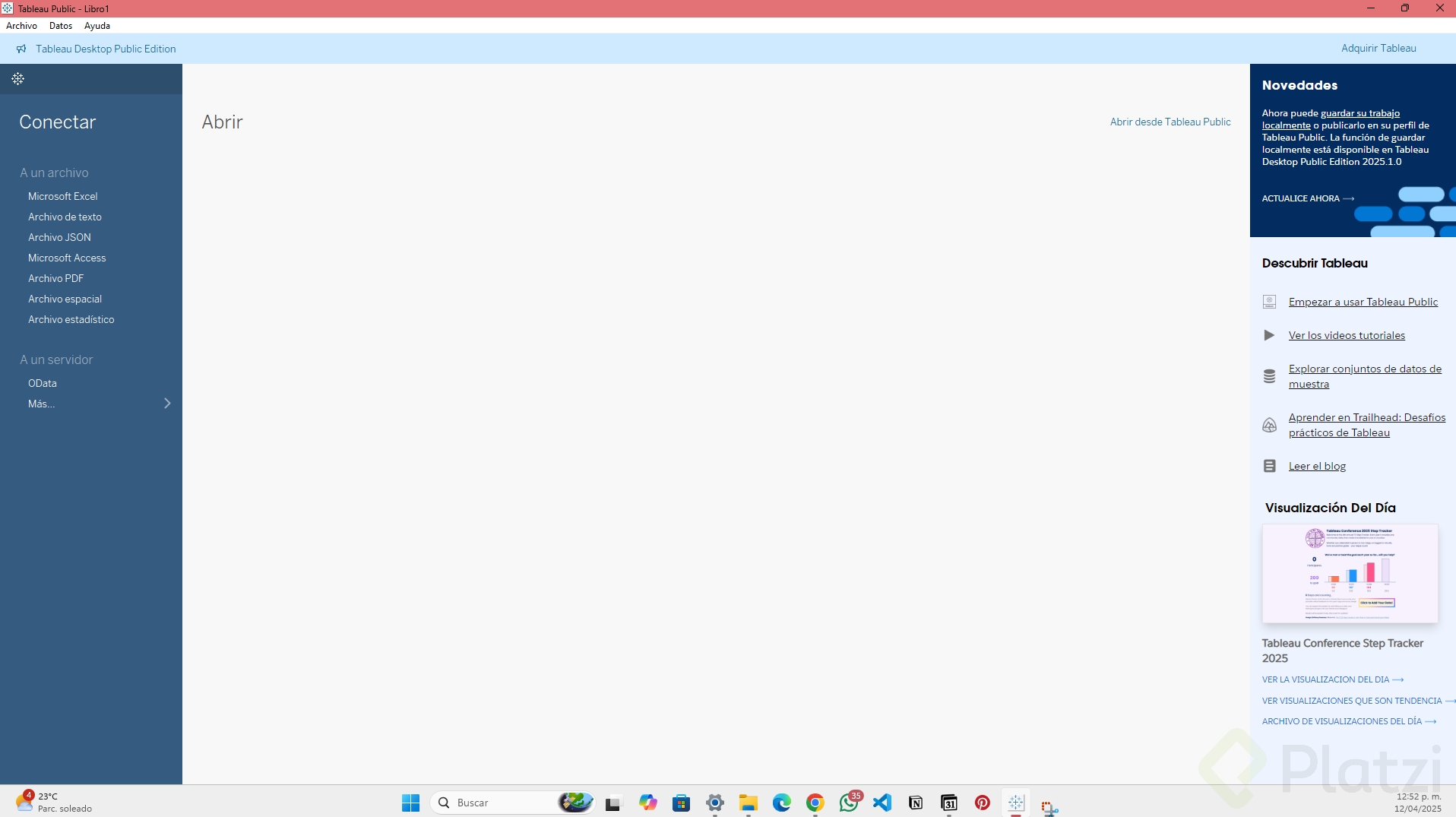Open File Explorer from the taskbar
Image resolution: width=1456 pixels, height=817 pixels.
click(748, 803)
